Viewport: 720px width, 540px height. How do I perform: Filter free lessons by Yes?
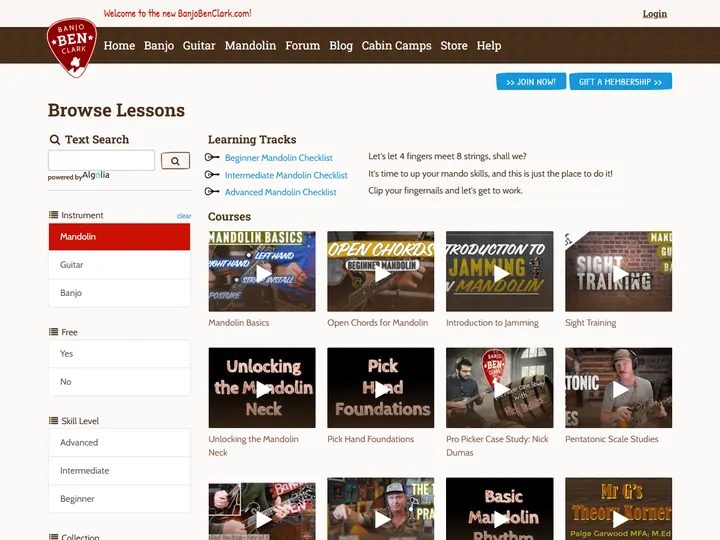tap(119, 354)
